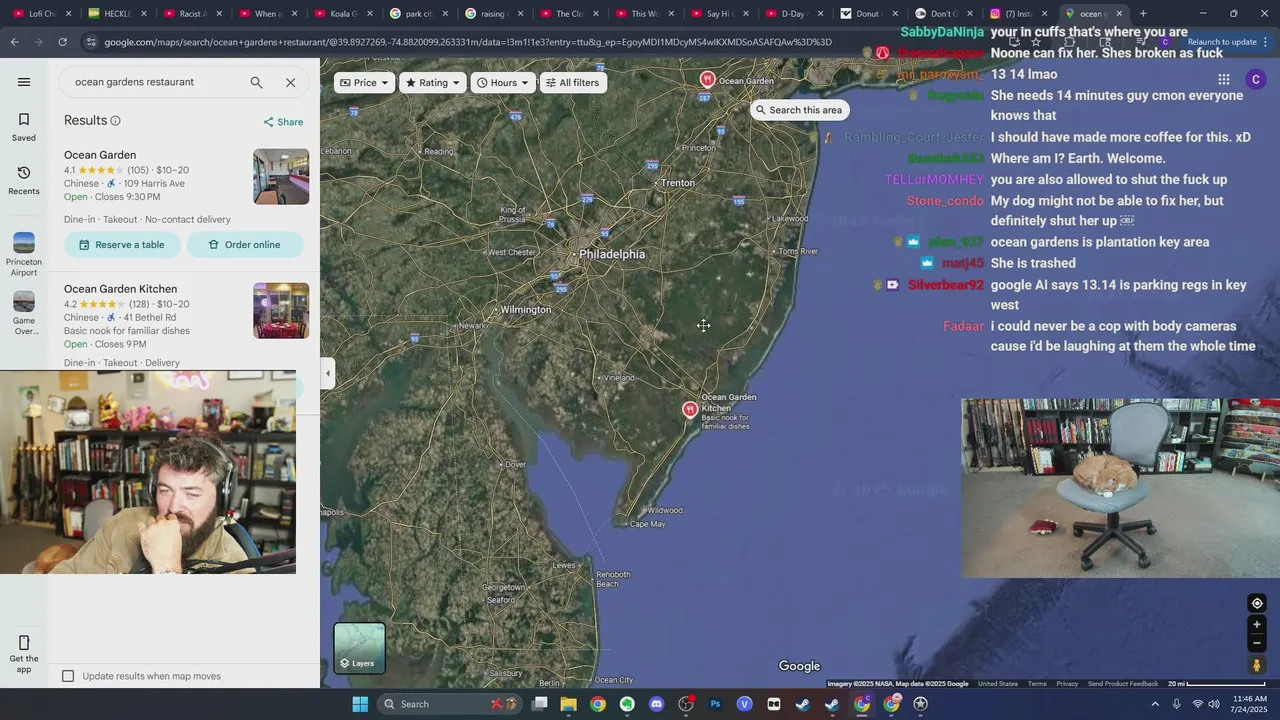The height and width of the screenshot is (720, 1280).
Task: Click Share results link
Action: coord(283,122)
